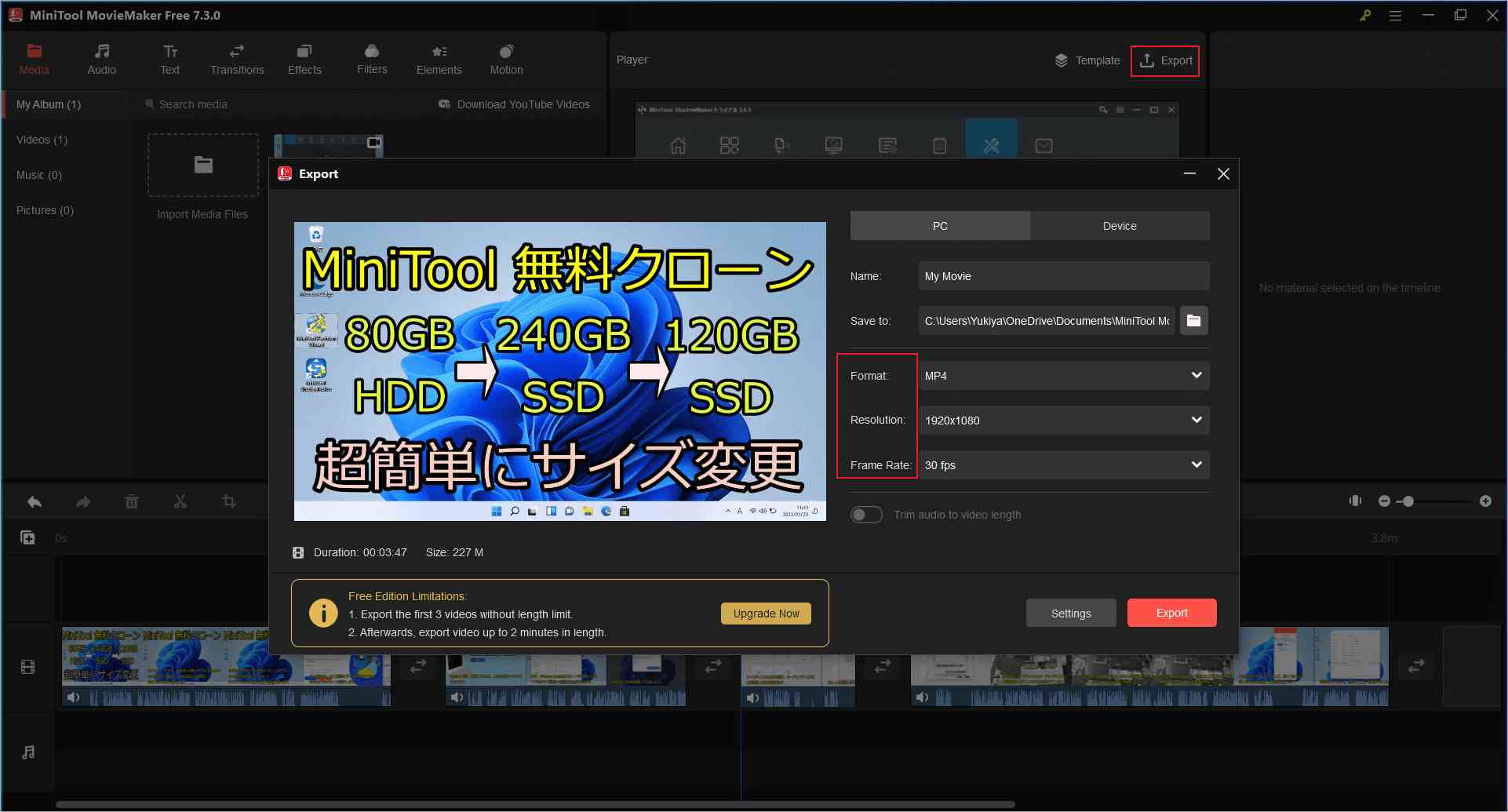Open the Transitions tab
This screenshot has height=812, width=1508.
(x=237, y=60)
